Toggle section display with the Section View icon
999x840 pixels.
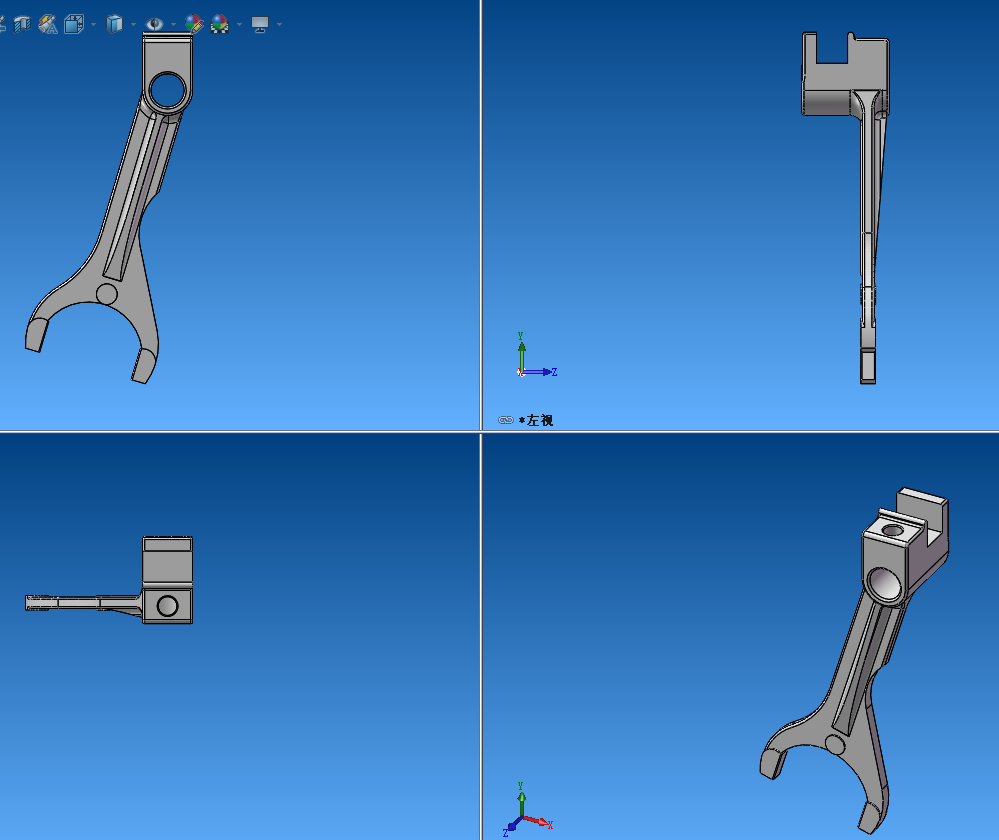[22, 23]
